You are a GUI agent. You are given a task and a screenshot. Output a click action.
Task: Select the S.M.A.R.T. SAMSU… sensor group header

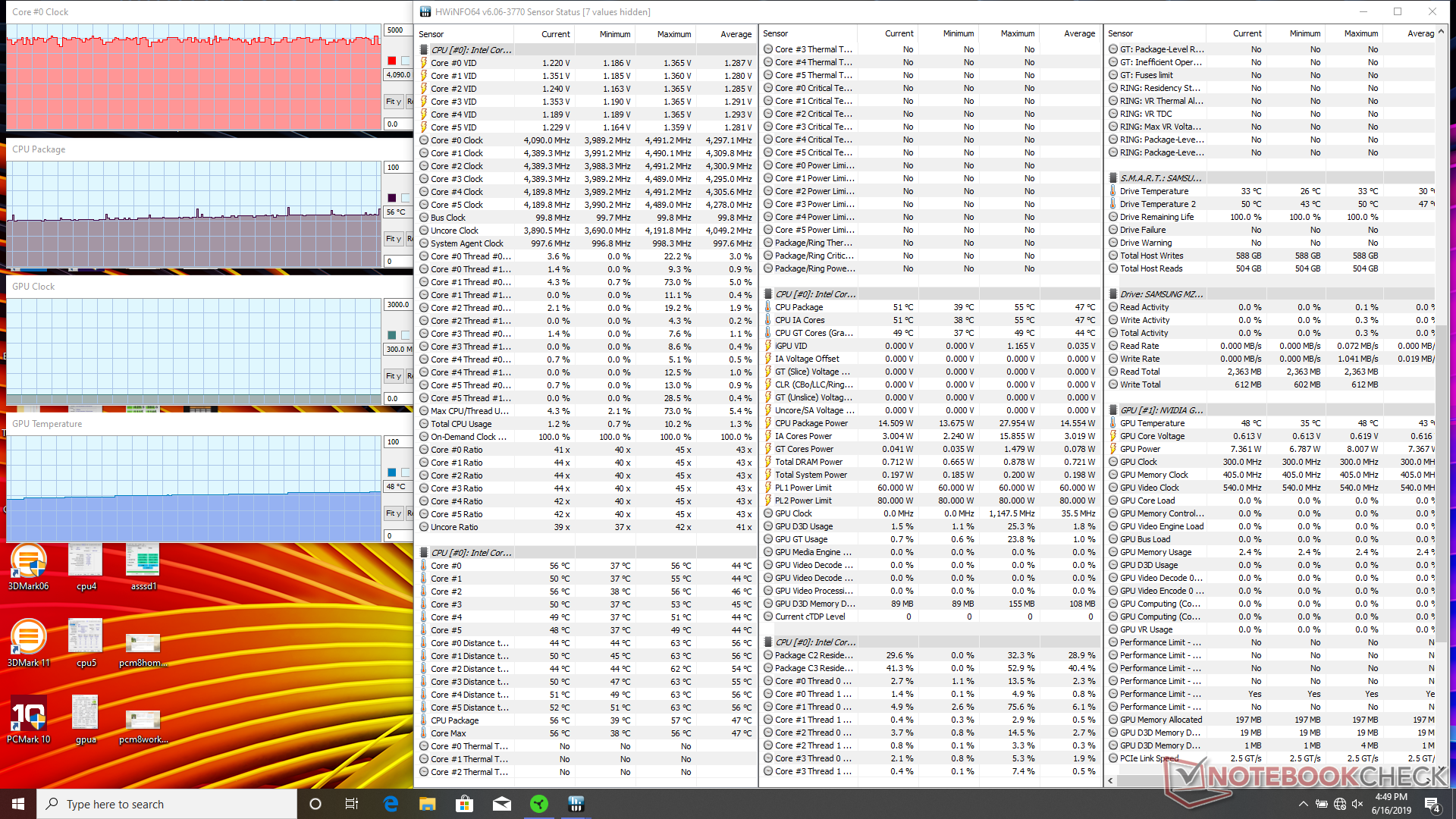(x=1160, y=178)
